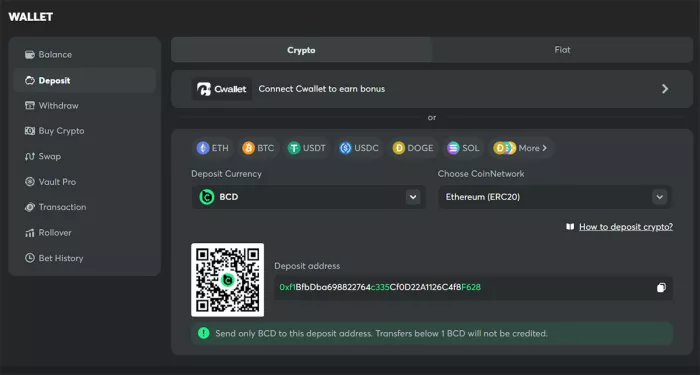Open Withdraw section in sidebar
Screen dimensions: 700x375
click(85, 106)
